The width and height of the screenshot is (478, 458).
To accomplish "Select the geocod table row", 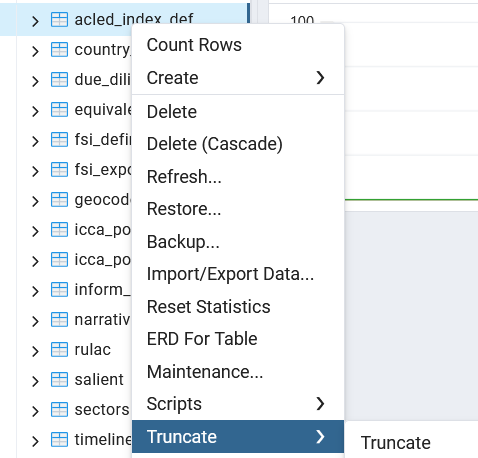I will (103, 200).
